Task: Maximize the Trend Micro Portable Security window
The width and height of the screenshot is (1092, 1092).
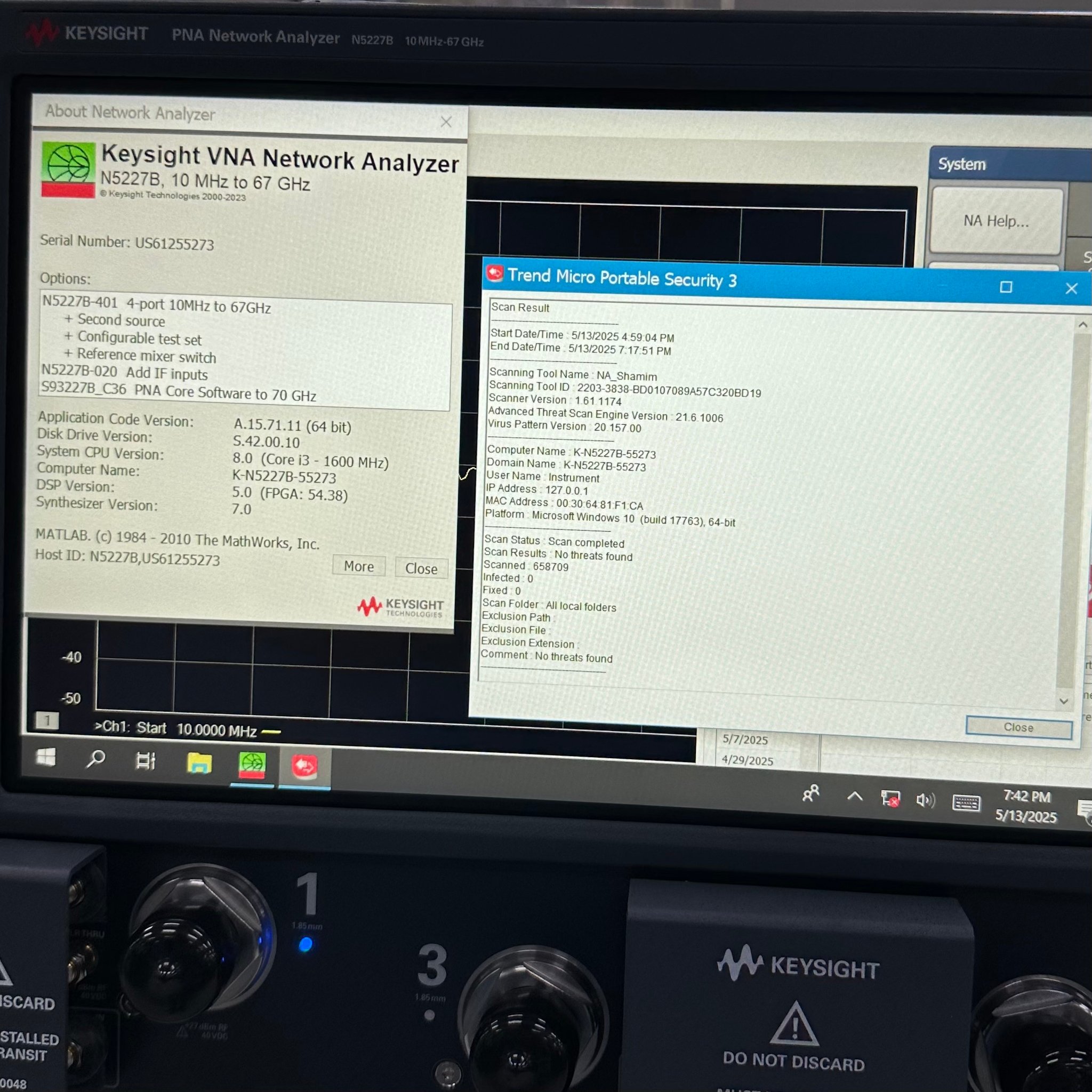Action: click(x=1006, y=287)
